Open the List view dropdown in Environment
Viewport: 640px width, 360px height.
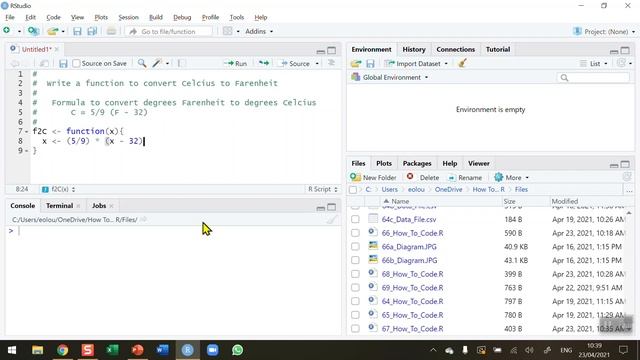[594, 64]
